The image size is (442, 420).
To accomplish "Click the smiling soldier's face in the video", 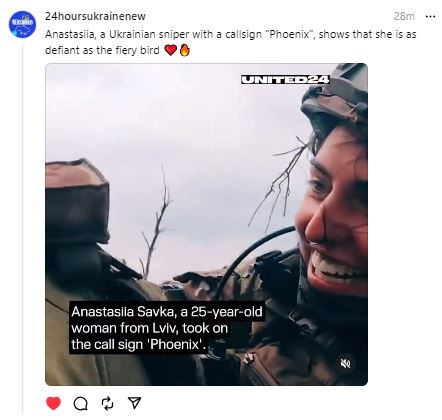I will pyautogui.click(x=333, y=217).
